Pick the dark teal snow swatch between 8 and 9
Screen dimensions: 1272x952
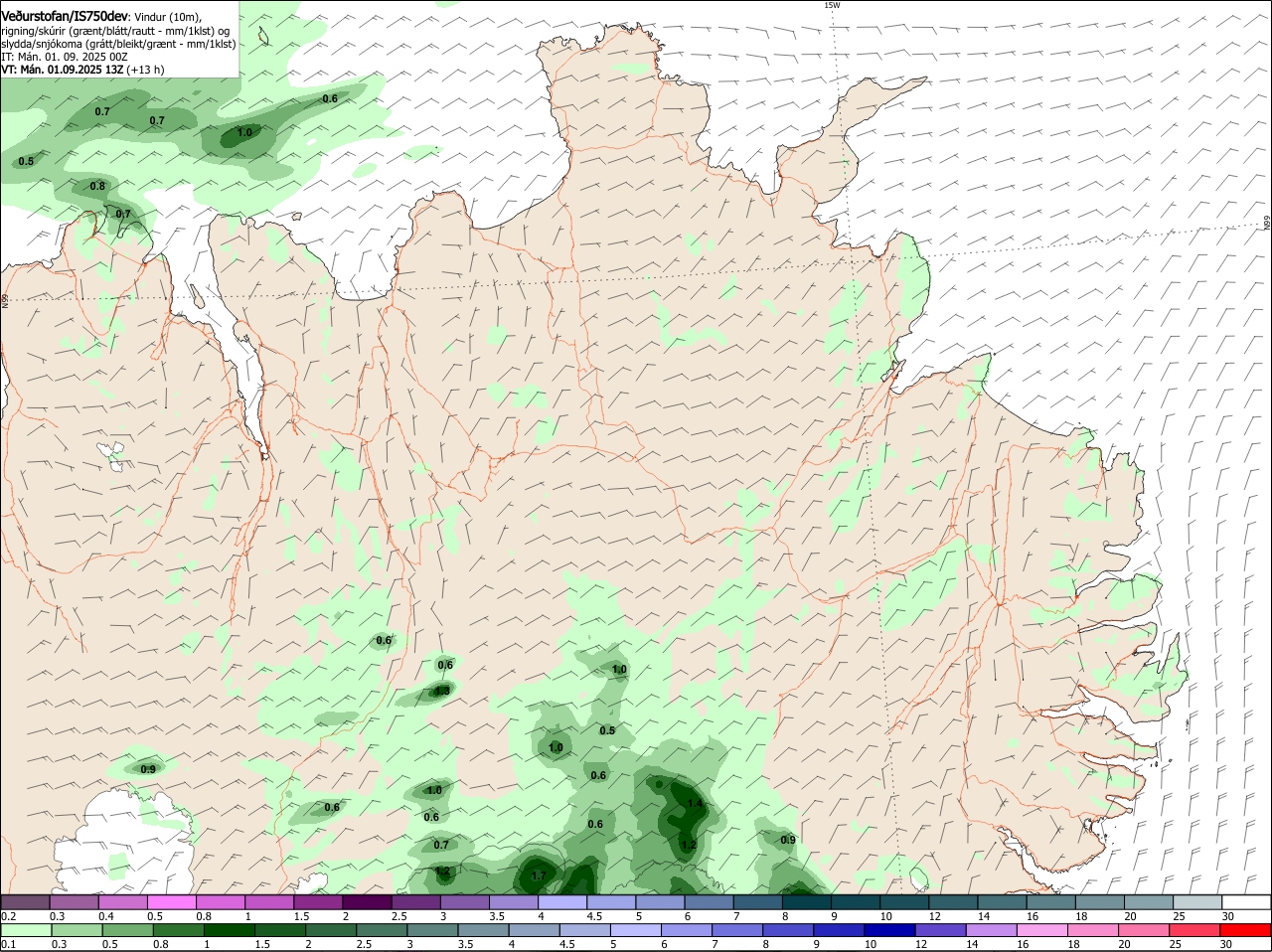pyautogui.click(x=807, y=902)
